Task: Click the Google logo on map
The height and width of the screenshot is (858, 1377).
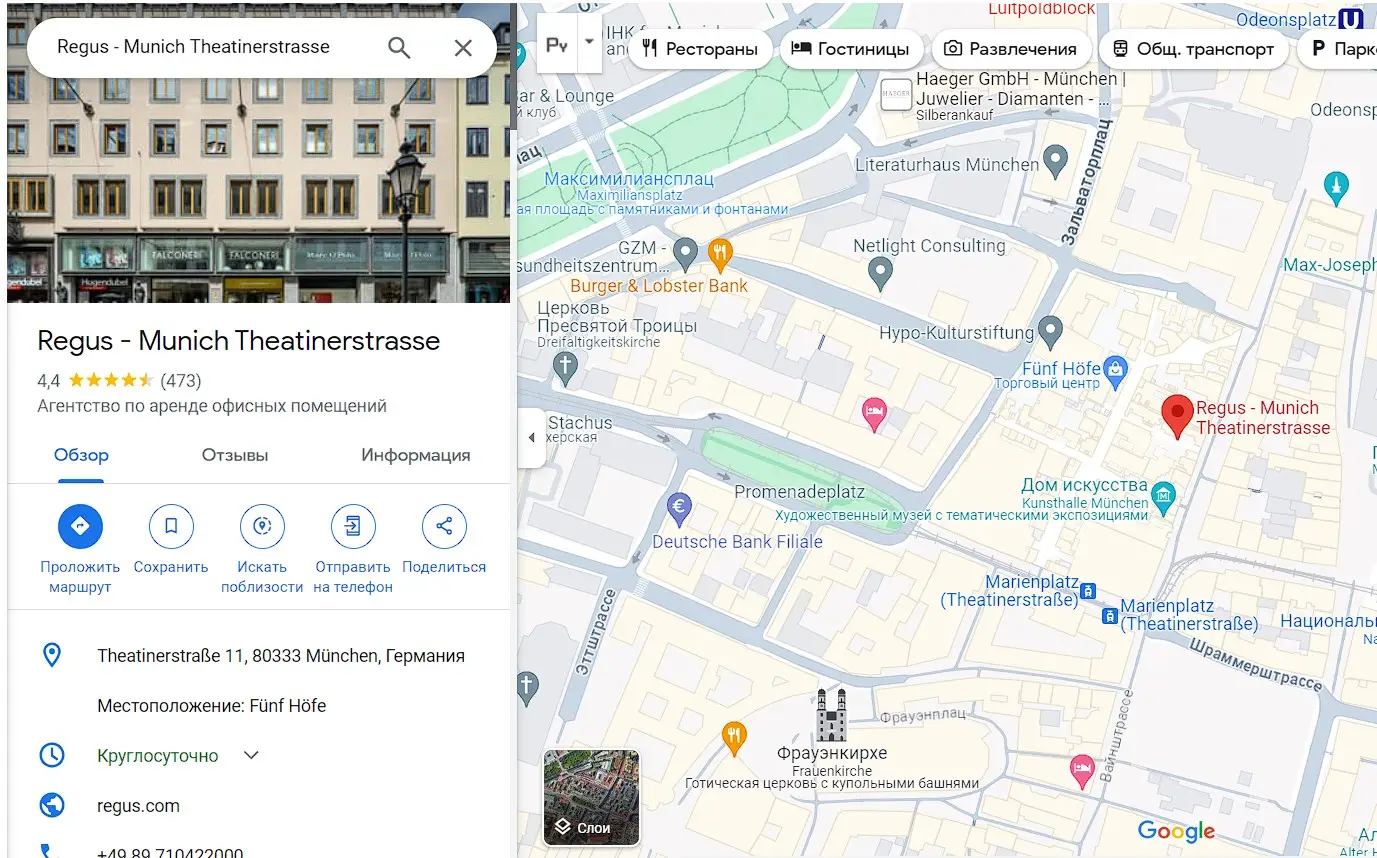Action: [1177, 831]
